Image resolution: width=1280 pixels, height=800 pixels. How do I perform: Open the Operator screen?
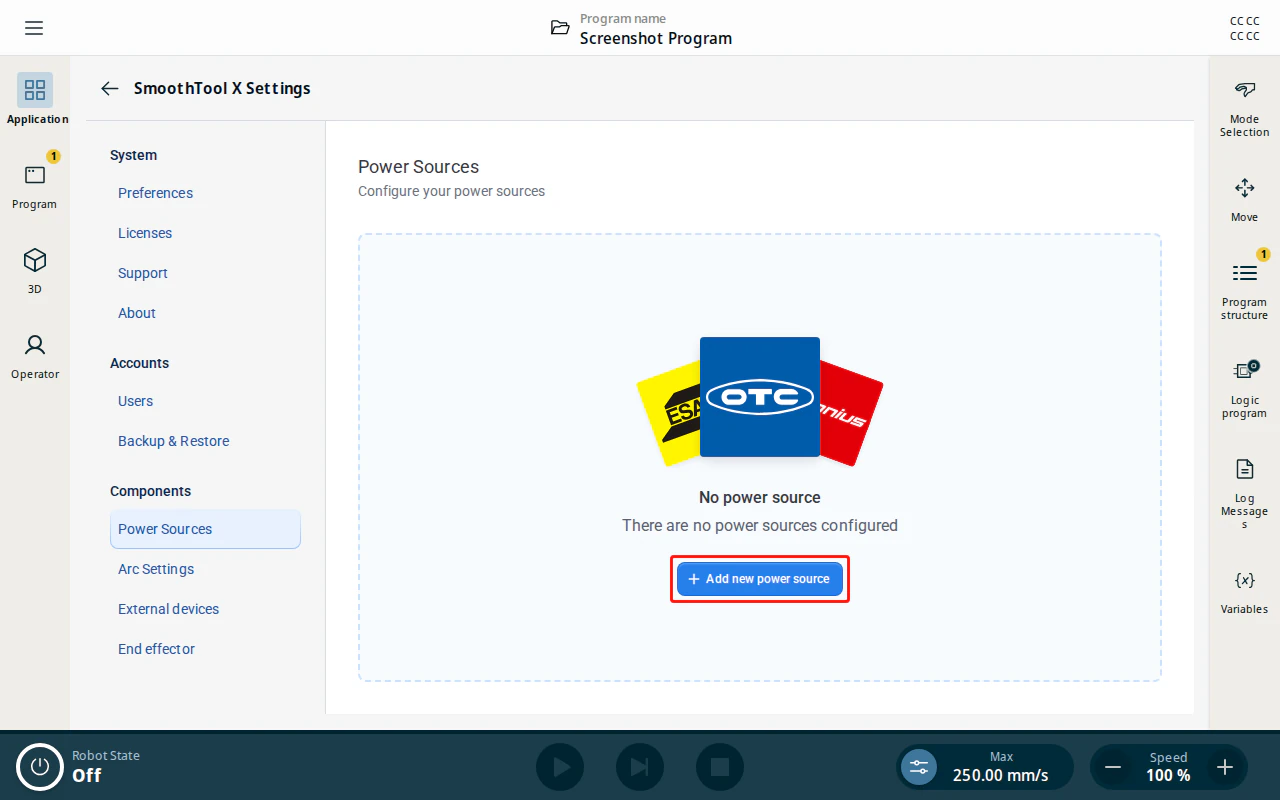click(35, 355)
